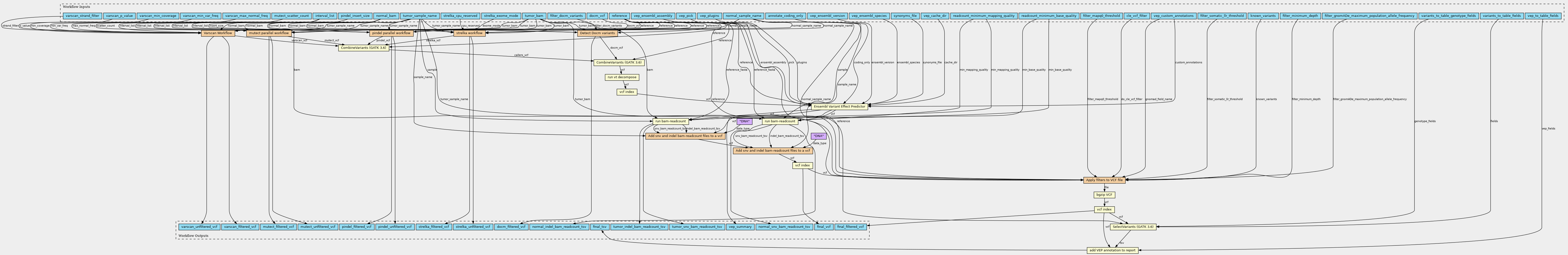Click the add VEP annotation to report node
This screenshot has width=1568, height=255.
[x=1113, y=250]
